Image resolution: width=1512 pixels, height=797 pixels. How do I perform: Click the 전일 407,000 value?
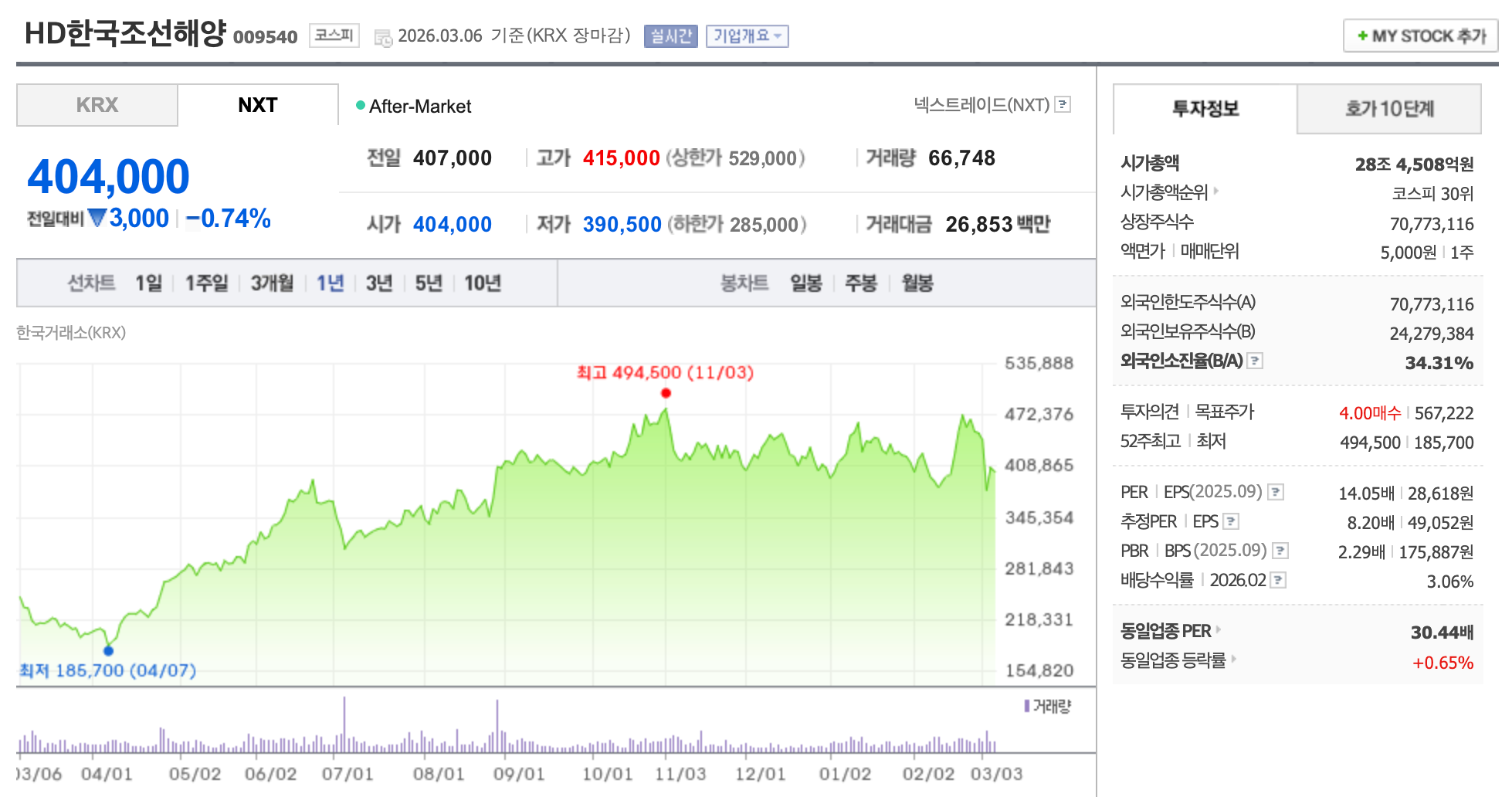point(453,158)
